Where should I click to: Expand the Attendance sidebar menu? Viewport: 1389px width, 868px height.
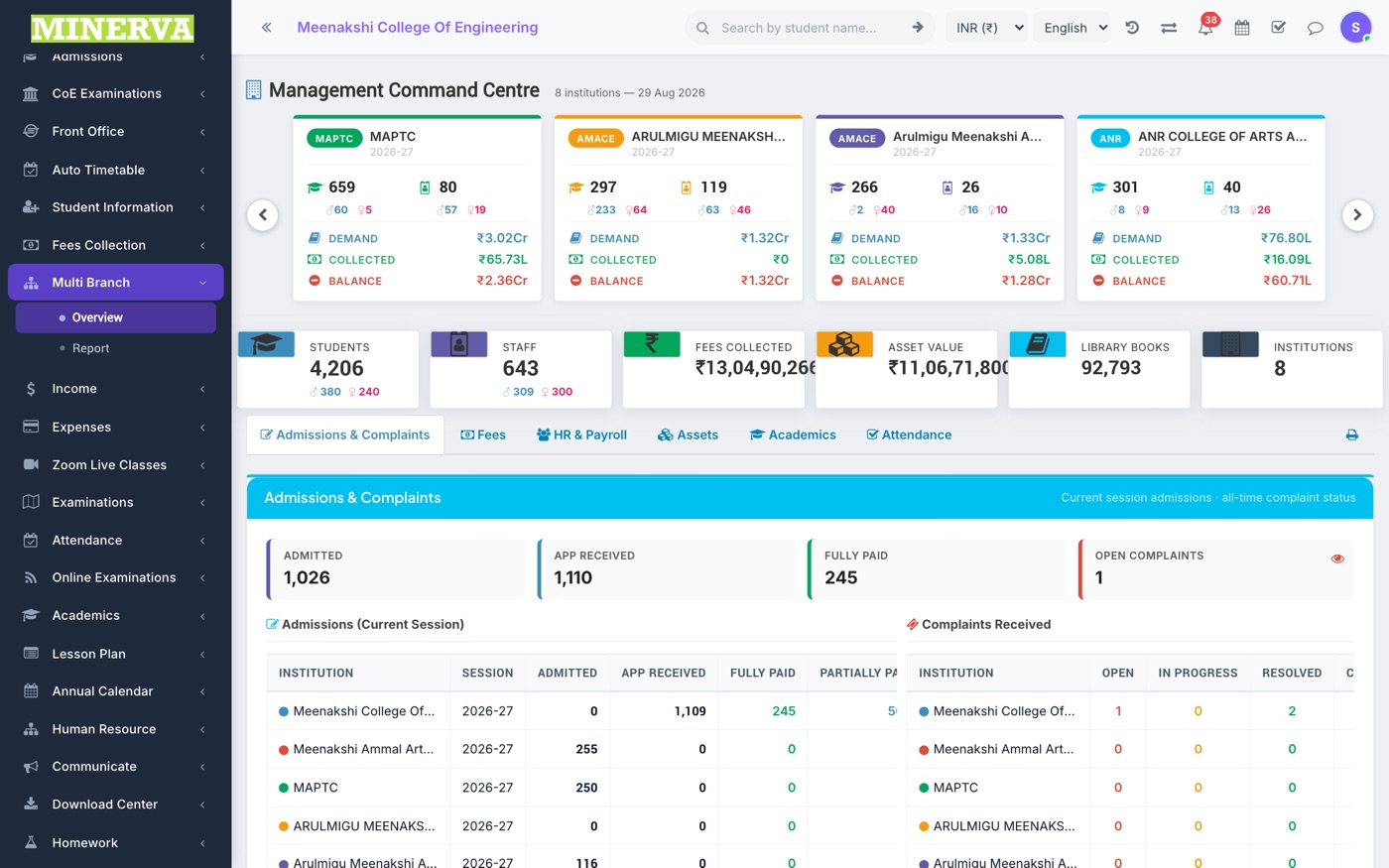tap(115, 540)
